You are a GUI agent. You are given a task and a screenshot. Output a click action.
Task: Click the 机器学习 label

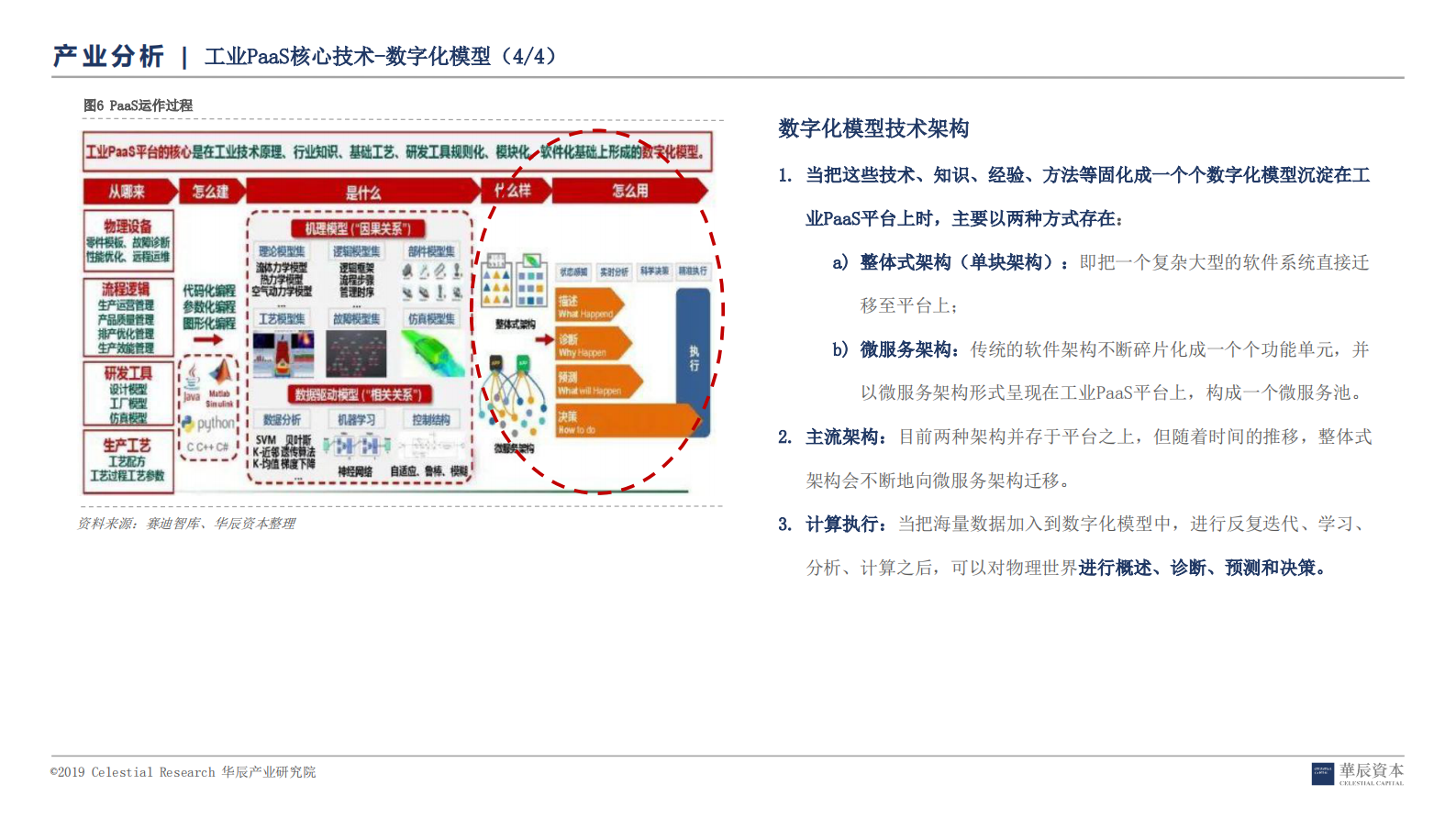click(x=356, y=420)
